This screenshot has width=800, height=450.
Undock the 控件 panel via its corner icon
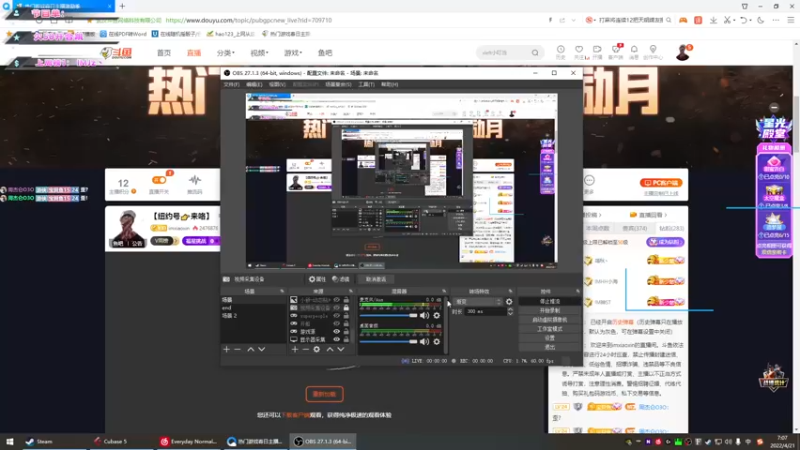point(578,291)
